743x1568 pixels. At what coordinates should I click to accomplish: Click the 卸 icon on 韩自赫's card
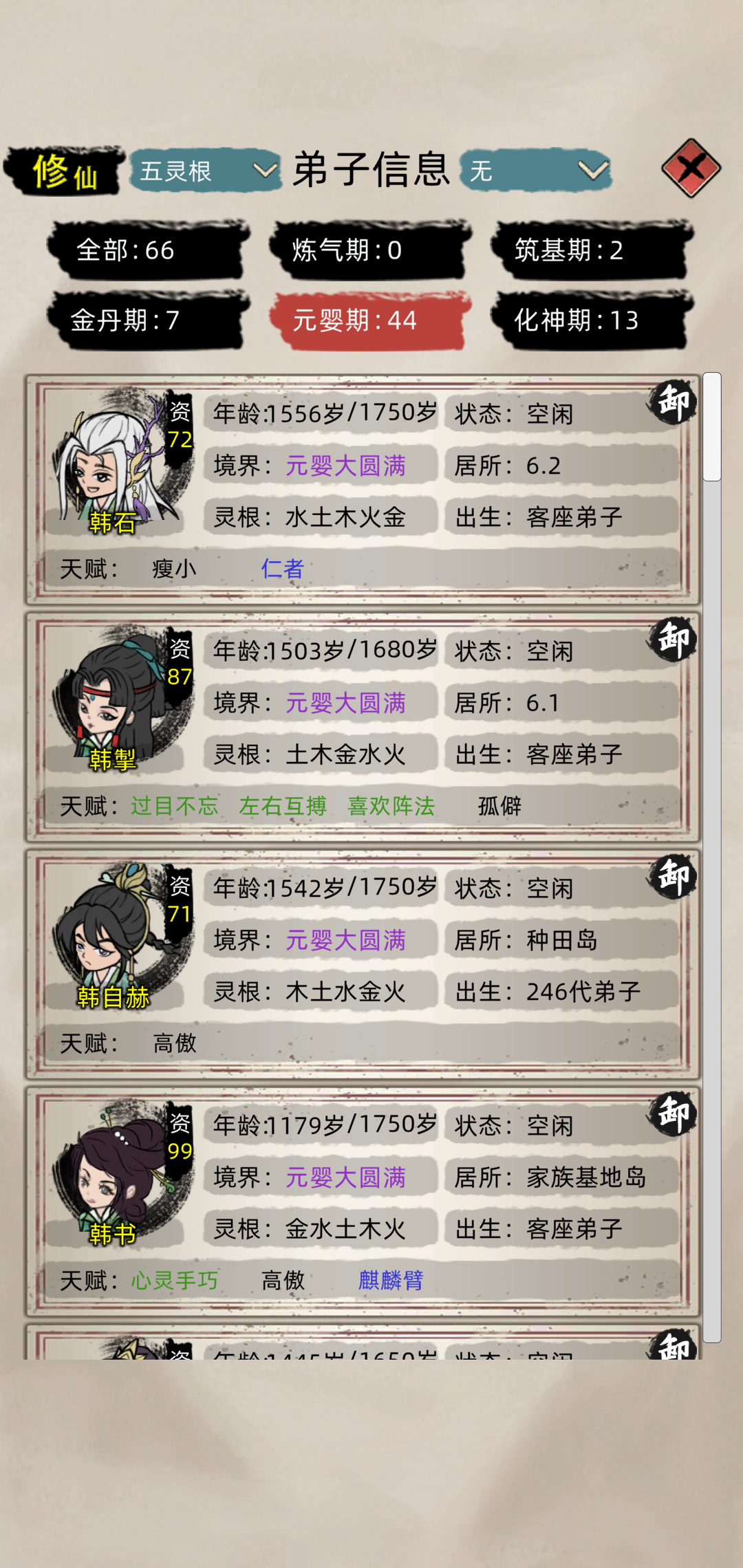coord(672,877)
